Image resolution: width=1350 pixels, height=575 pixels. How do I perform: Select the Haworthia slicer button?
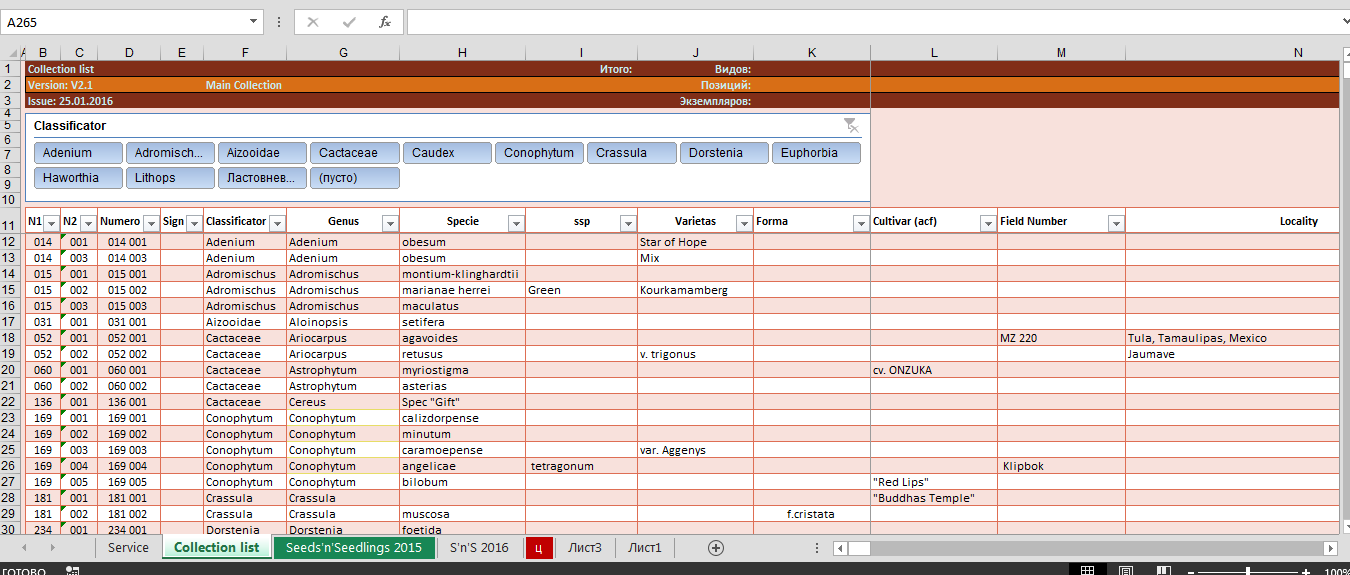click(x=78, y=178)
